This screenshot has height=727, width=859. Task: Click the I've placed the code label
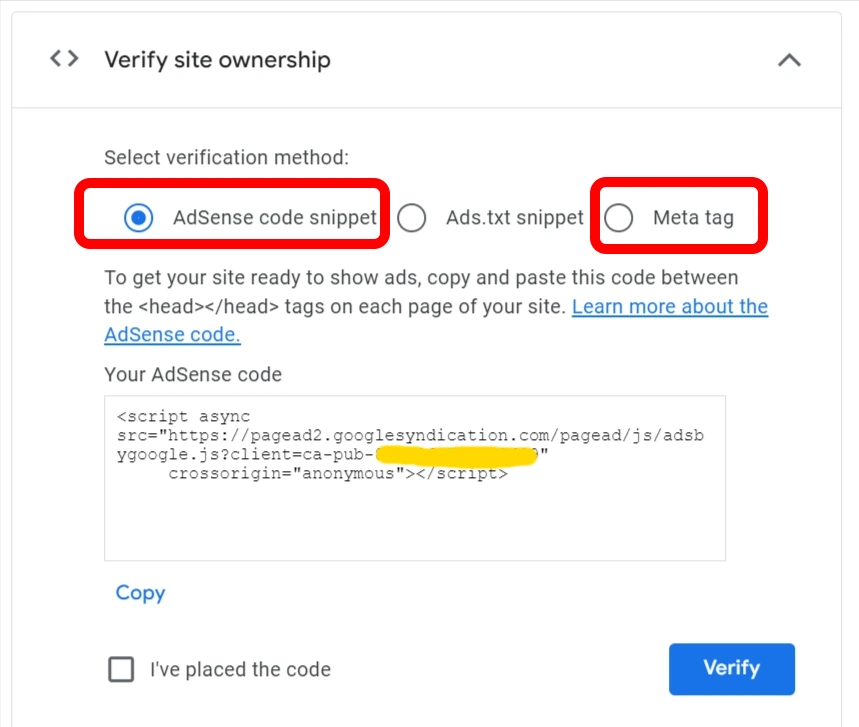click(240, 670)
